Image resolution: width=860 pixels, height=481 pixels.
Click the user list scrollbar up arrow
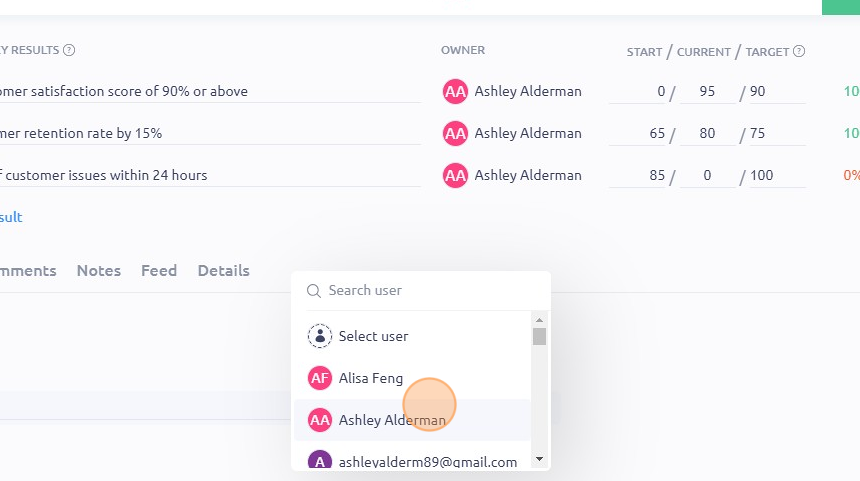pos(539,319)
